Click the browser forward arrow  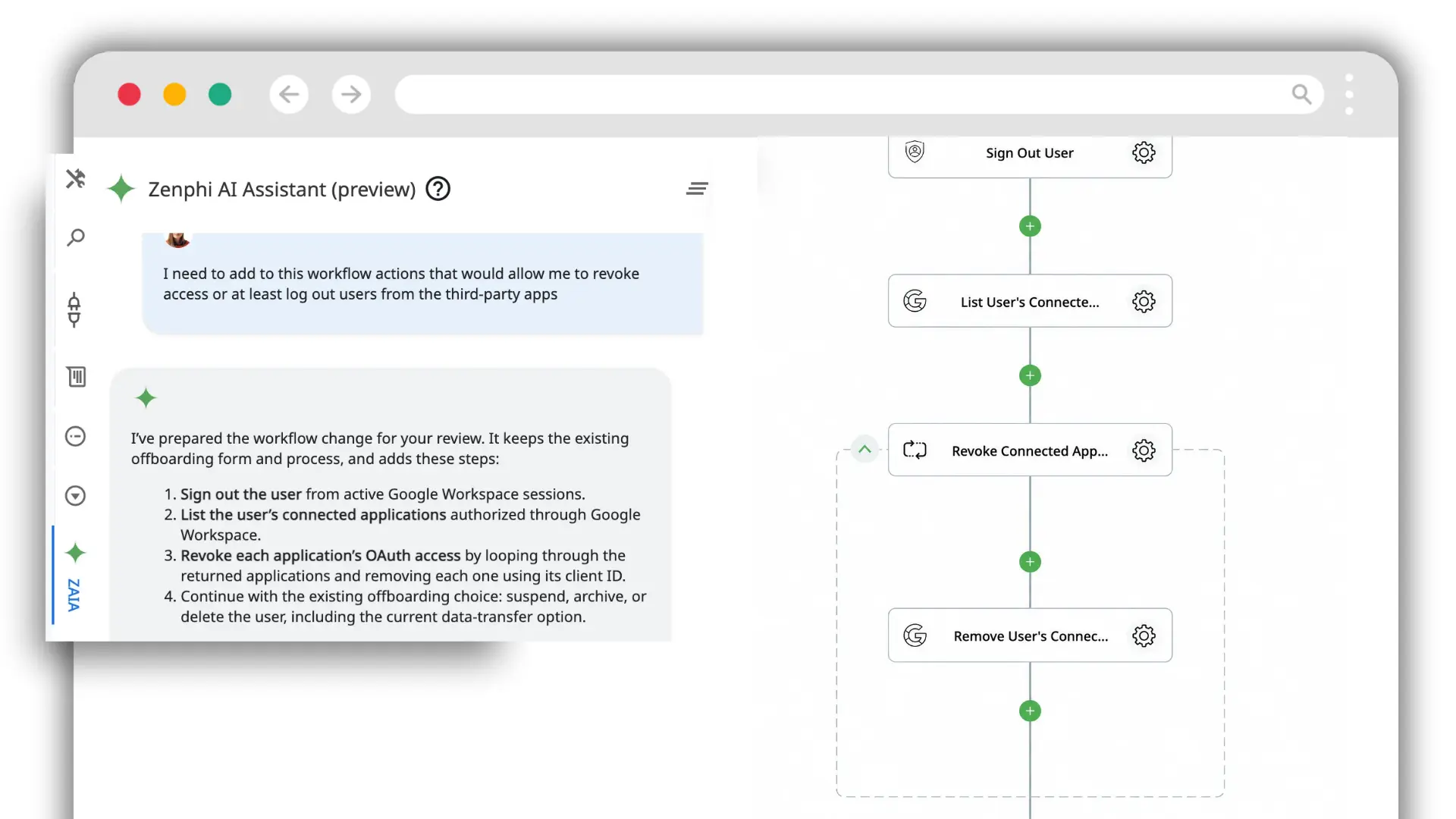[x=351, y=94]
